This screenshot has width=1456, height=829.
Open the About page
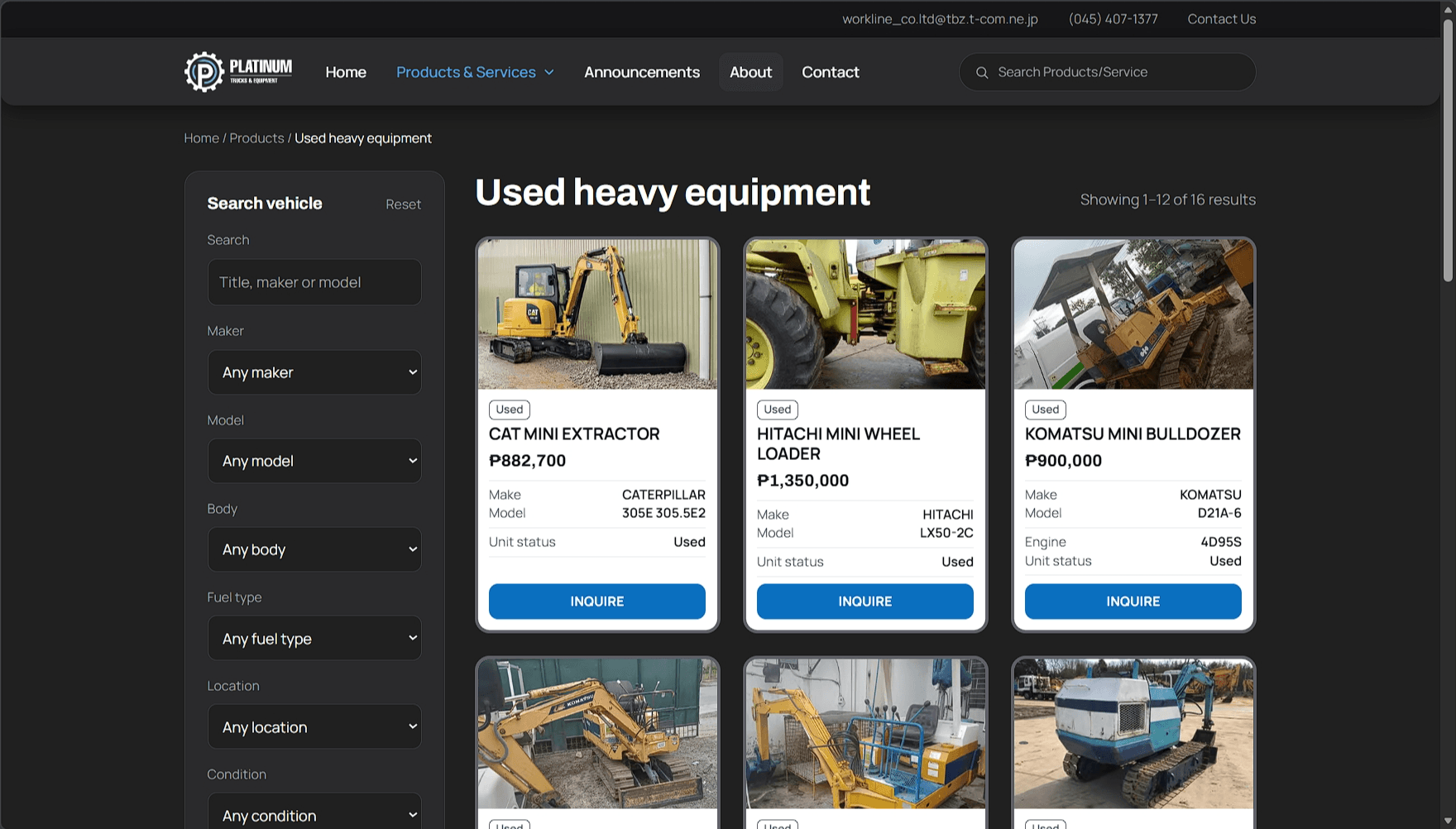[750, 72]
